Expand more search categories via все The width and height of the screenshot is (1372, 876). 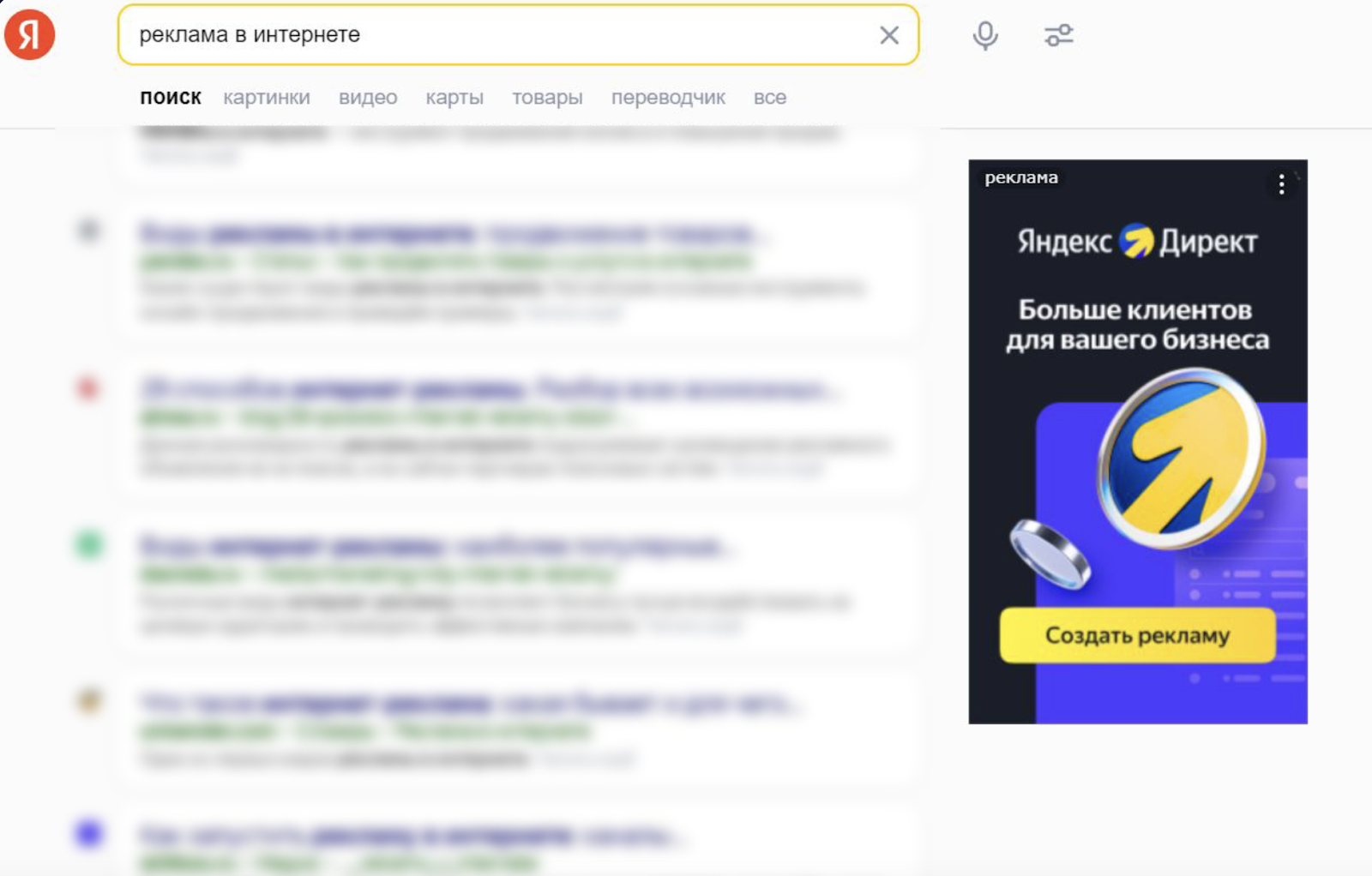(769, 97)
